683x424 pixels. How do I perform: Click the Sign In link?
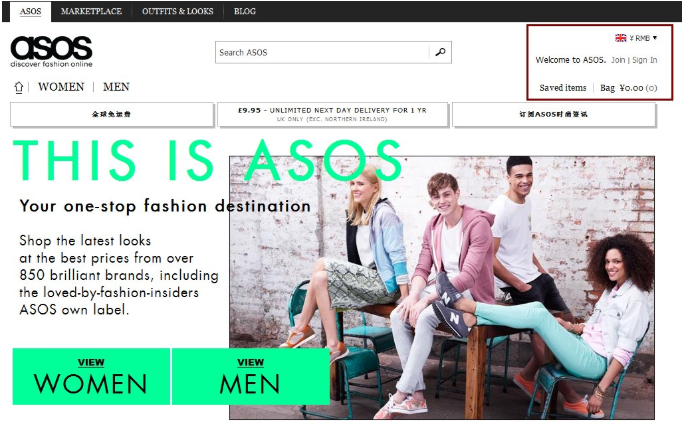(x=645, y=60)
